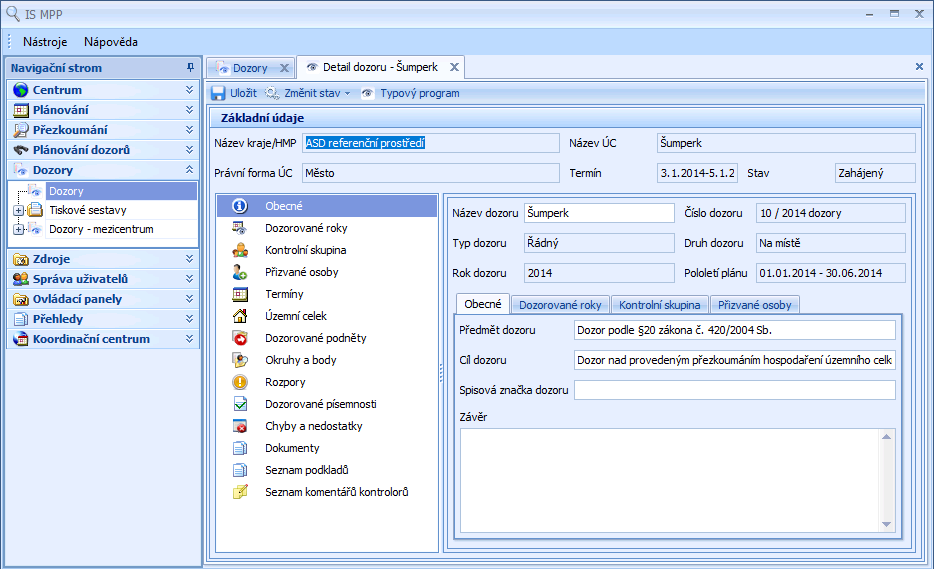Click the Předmět dozoru text field

click(734, 330)
